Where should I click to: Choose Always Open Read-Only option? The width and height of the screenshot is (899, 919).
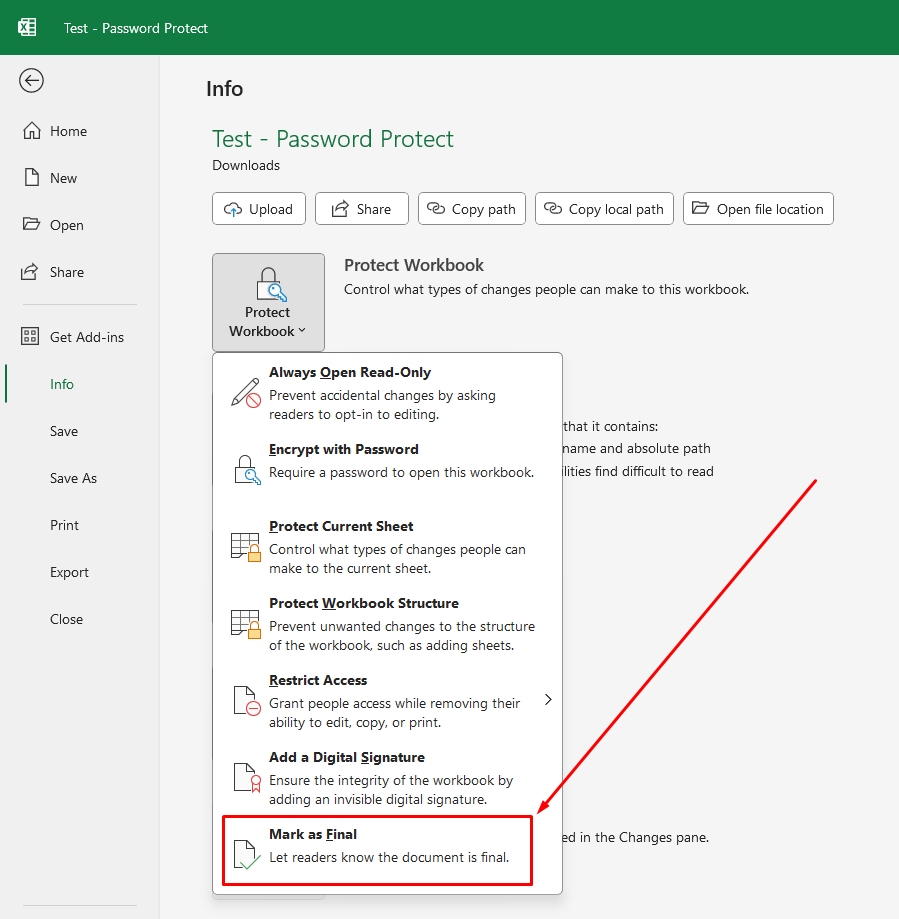click(x=387, y=393)
